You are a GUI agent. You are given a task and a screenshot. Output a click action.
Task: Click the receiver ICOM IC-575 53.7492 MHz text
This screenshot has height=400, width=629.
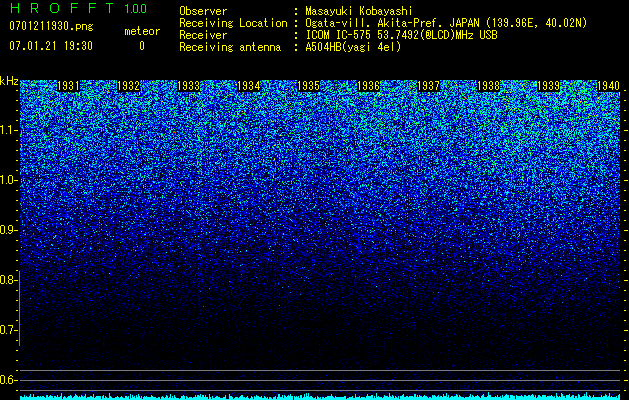coord(401,35)
